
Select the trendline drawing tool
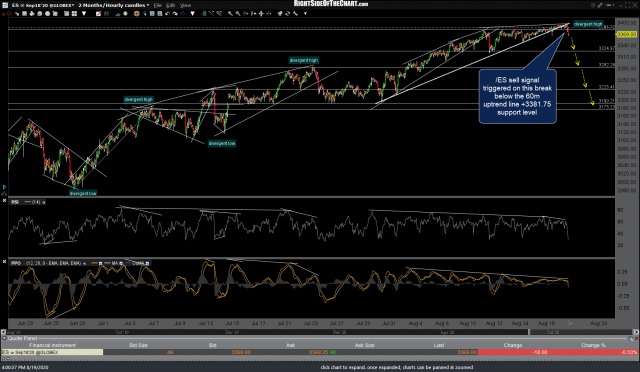pos(211,14)
